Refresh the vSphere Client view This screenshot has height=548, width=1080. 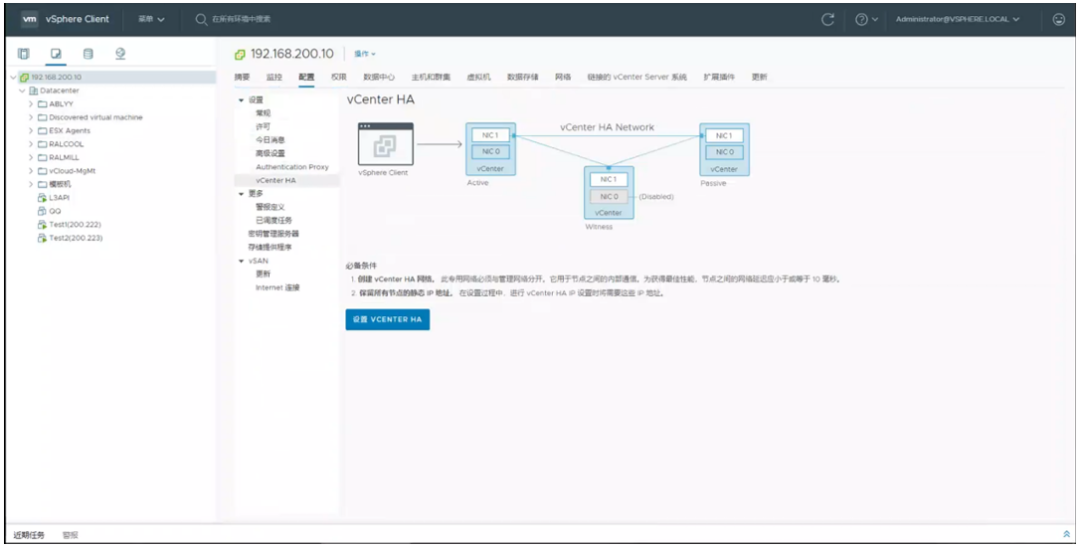(828, 19)
